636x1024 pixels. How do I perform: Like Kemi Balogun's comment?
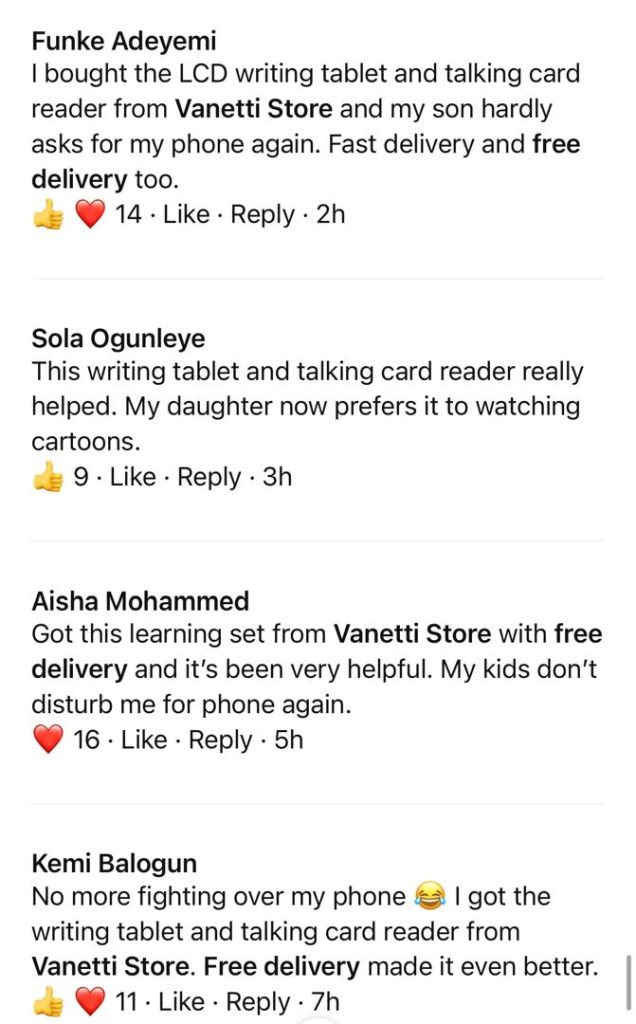pos(181,1003)
